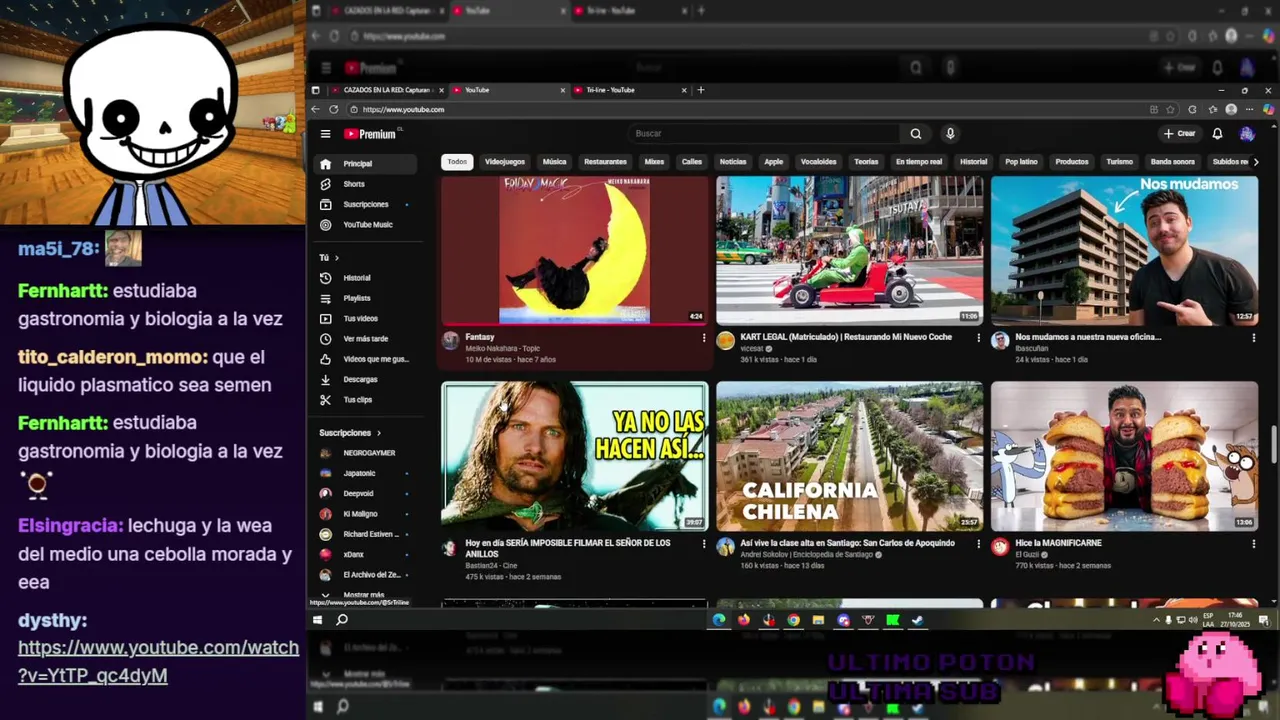
Task: Open the Ki Maligno channel
Action: 368,514
